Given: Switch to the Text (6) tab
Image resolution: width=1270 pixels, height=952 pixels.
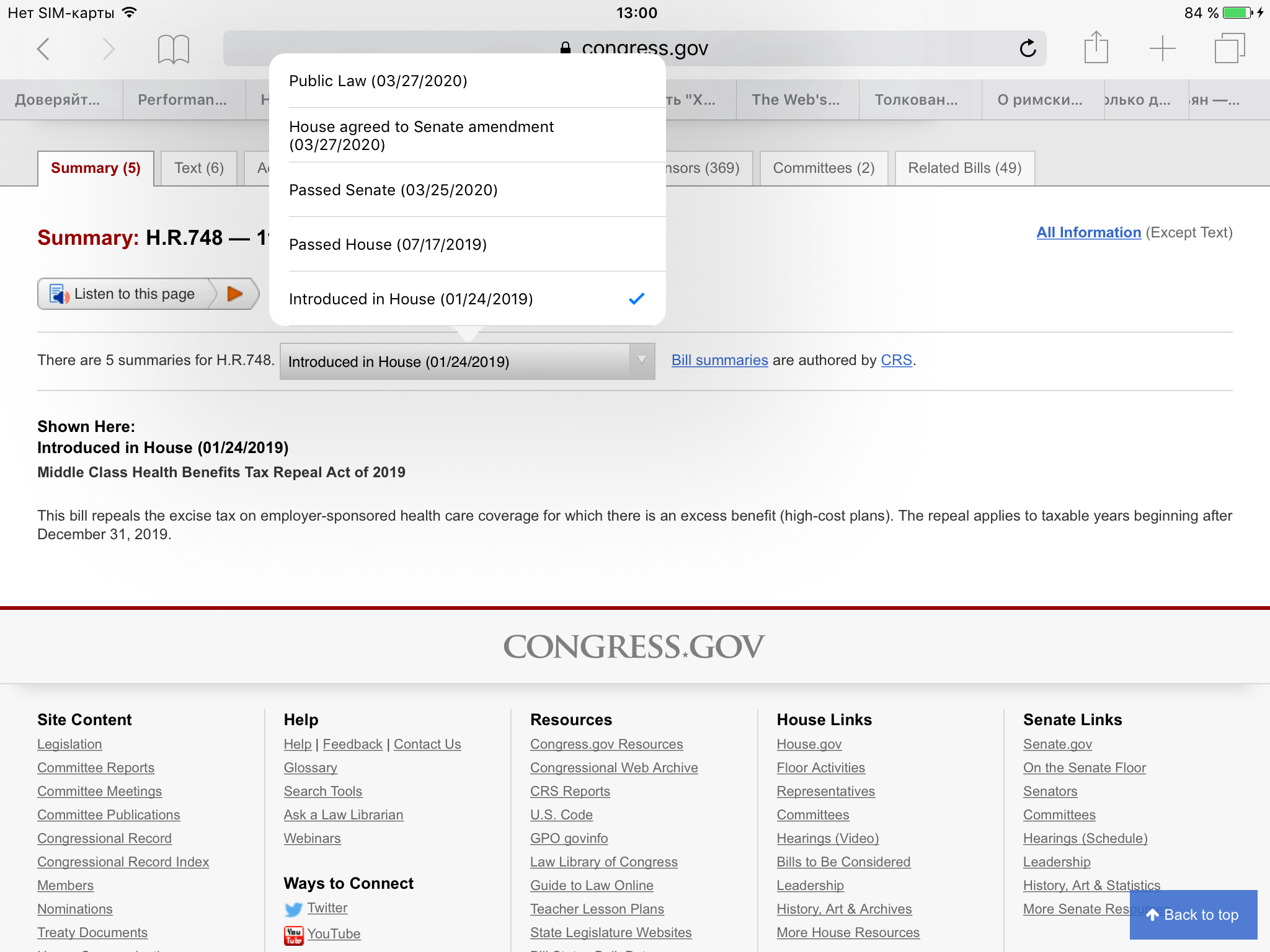Looking at the screenshot, I should (x=199, y=168).
